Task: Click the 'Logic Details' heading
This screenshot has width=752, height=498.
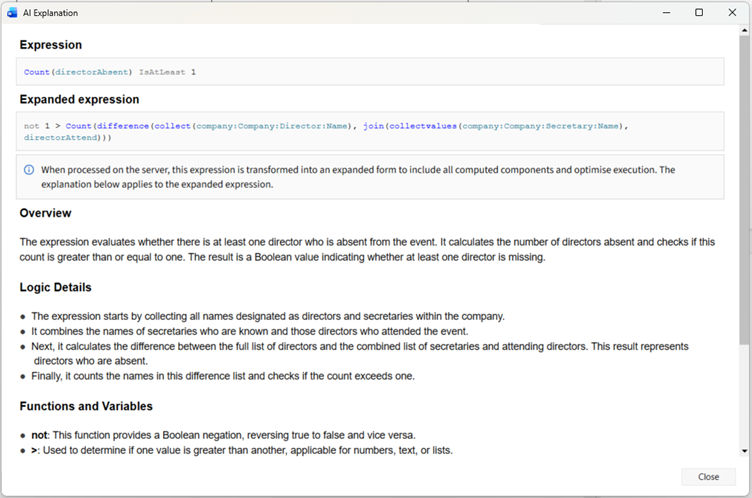Action: pyautogui.click(x=55, y=287)
